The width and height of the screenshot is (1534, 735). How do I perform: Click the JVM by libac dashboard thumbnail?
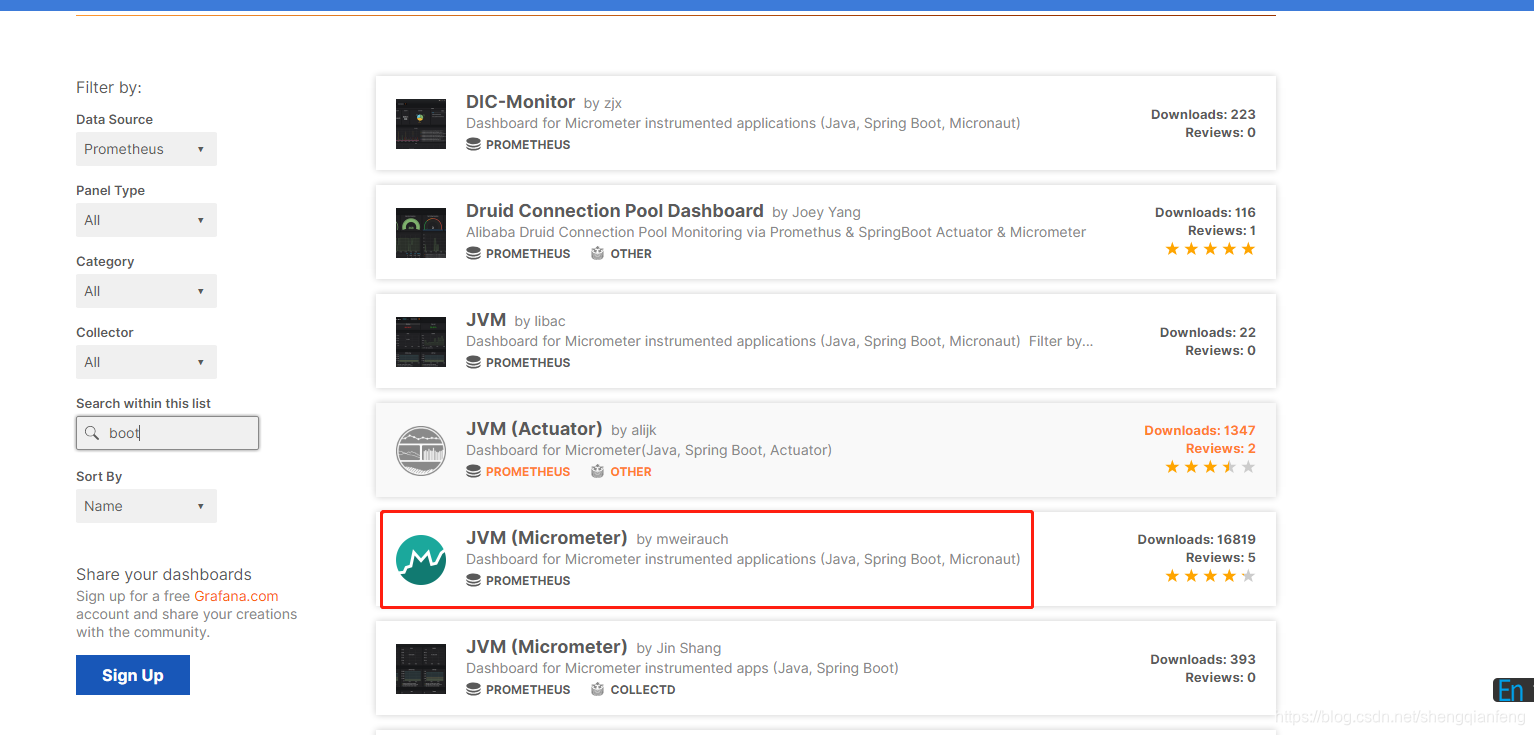[x=421, y=342]
